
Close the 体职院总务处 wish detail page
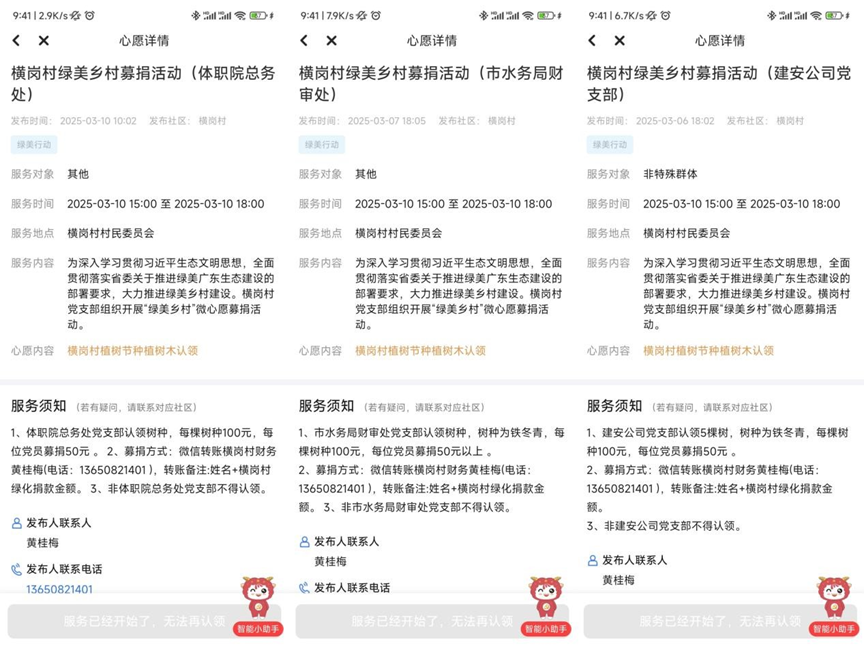pos(44,41)
